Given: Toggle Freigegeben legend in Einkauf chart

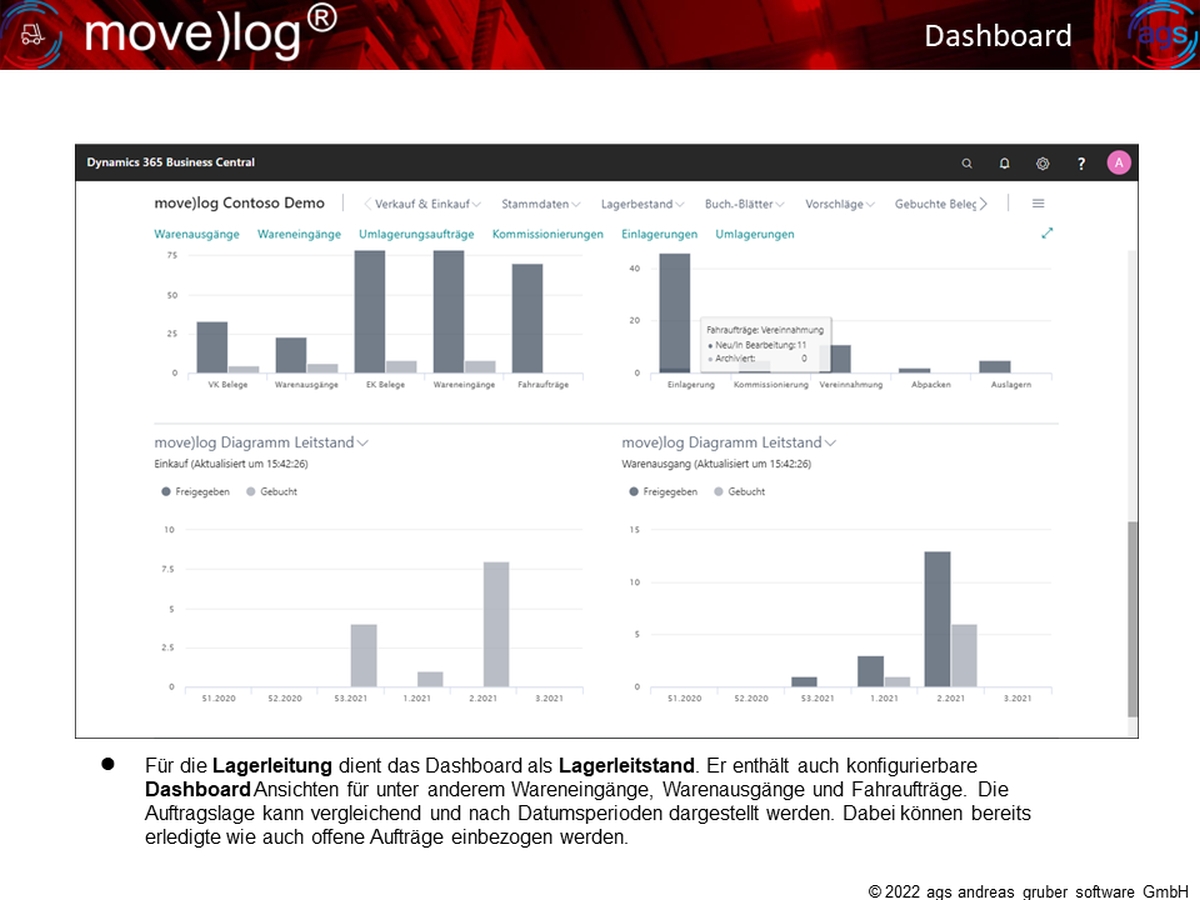Looking at the screenshot, I should (196, 492).
